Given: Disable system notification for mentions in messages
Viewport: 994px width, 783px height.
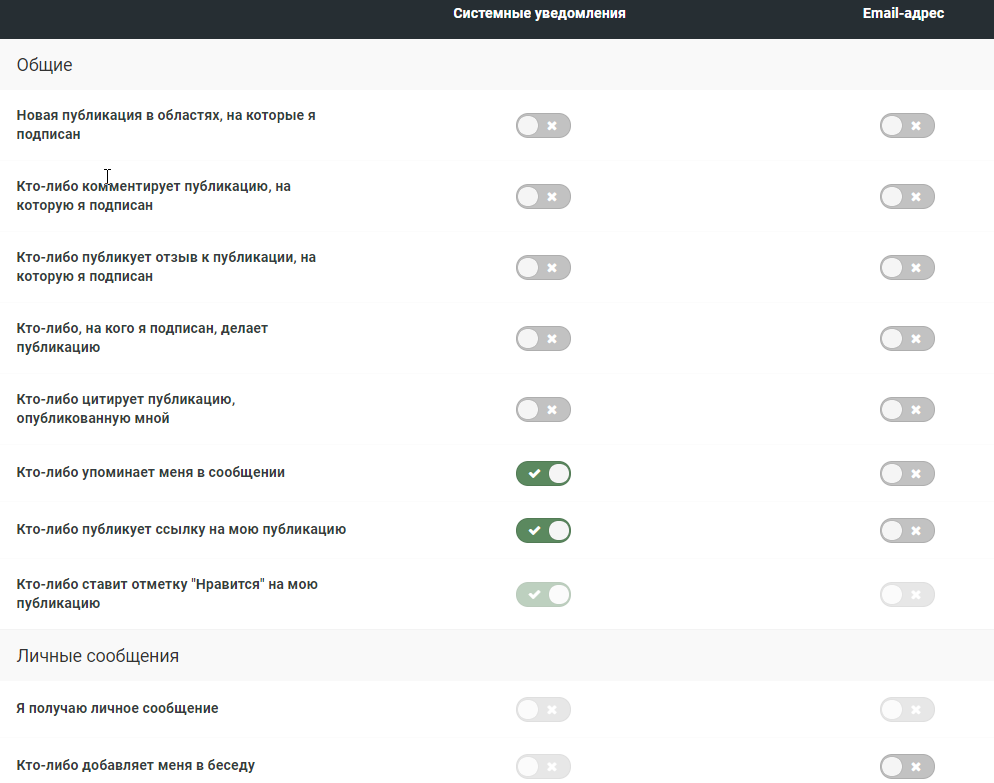Looking at the screenshot, I should pyautogui.click(x=543, y=473).
